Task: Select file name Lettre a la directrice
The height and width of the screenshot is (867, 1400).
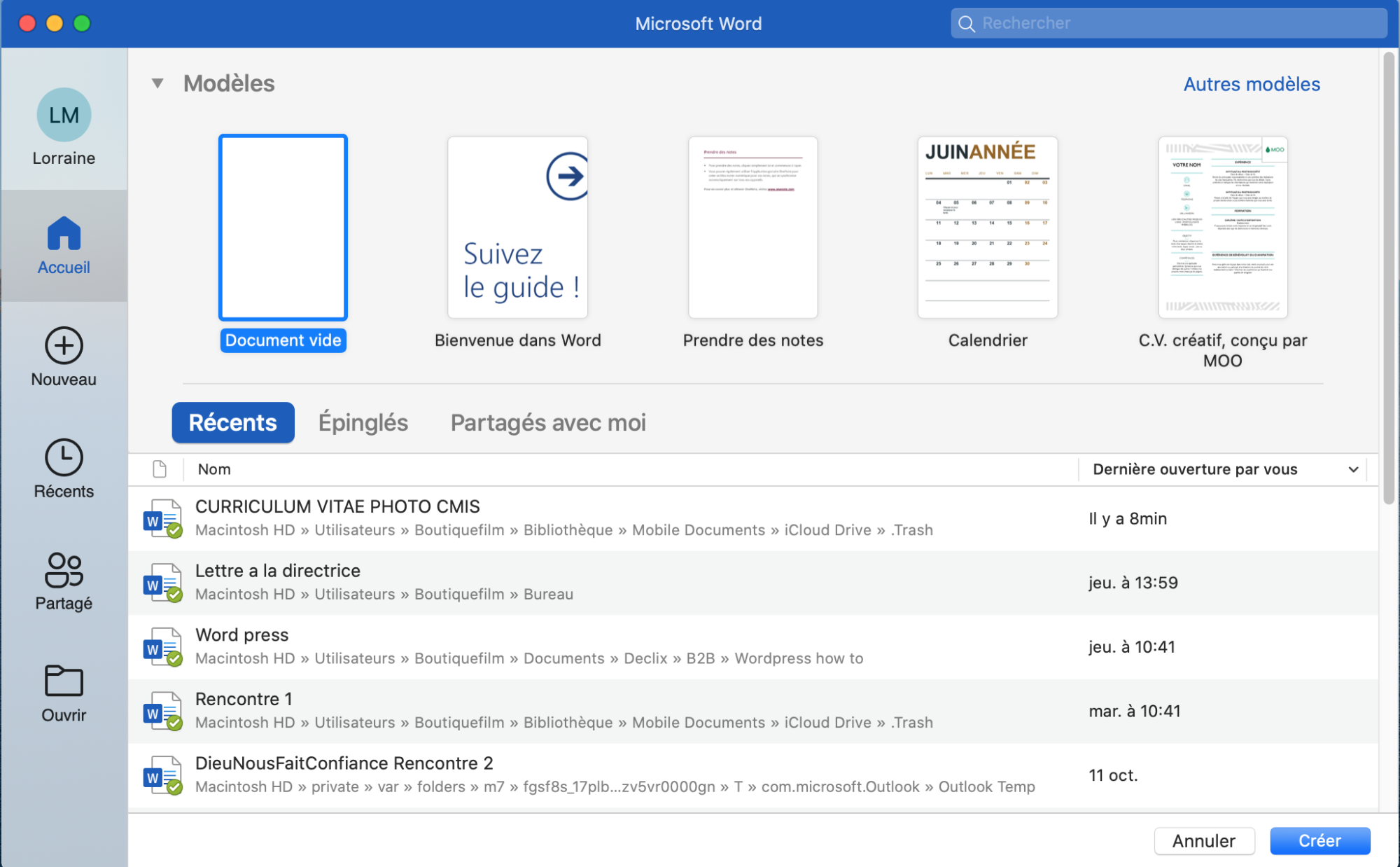Action: (x=278, y=571)
